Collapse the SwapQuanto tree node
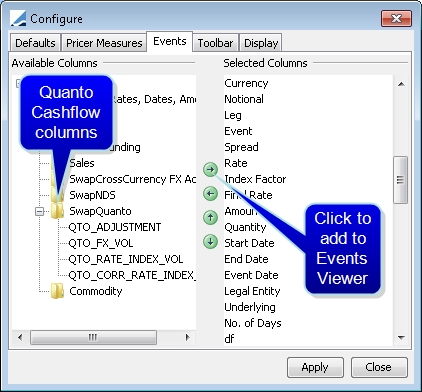Screen dimensions: 422x392 tap(39, 211)
